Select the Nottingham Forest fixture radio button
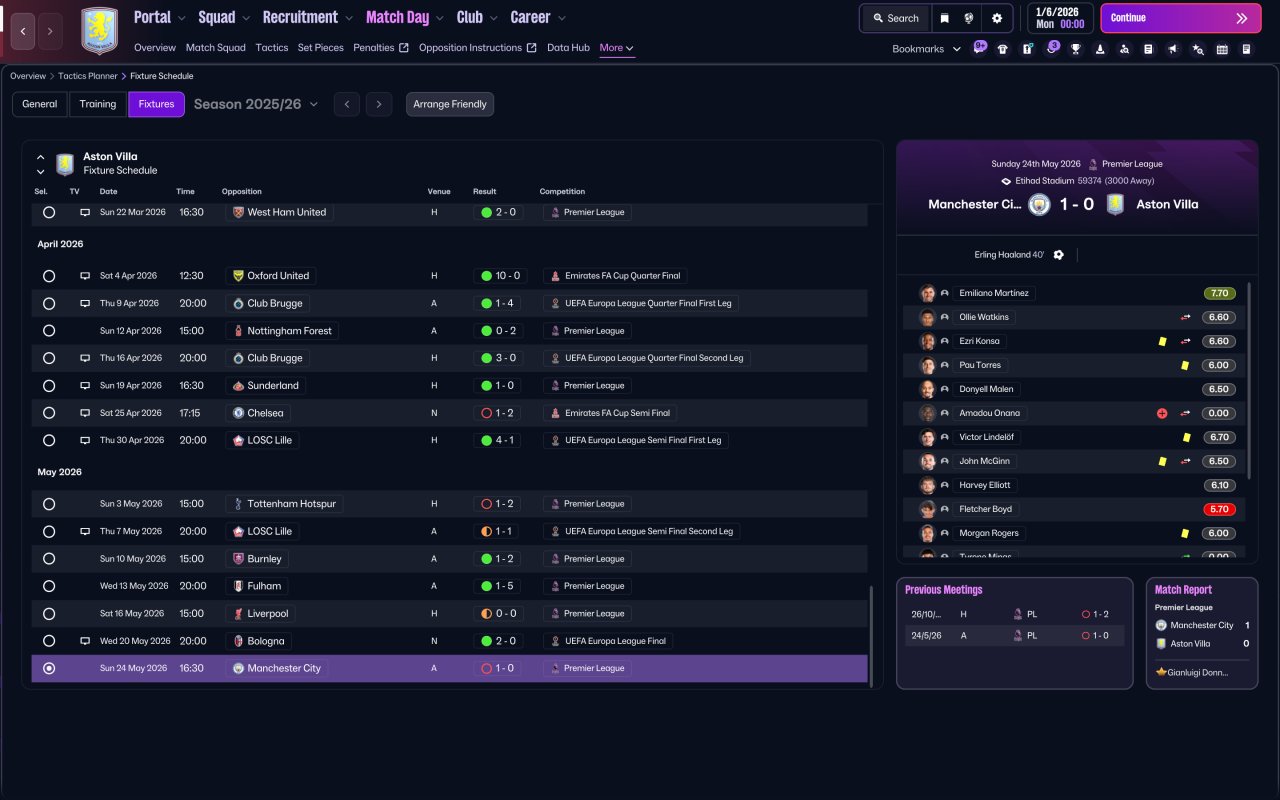Screen dimensions: 1280x800 [x=49, y=331]
